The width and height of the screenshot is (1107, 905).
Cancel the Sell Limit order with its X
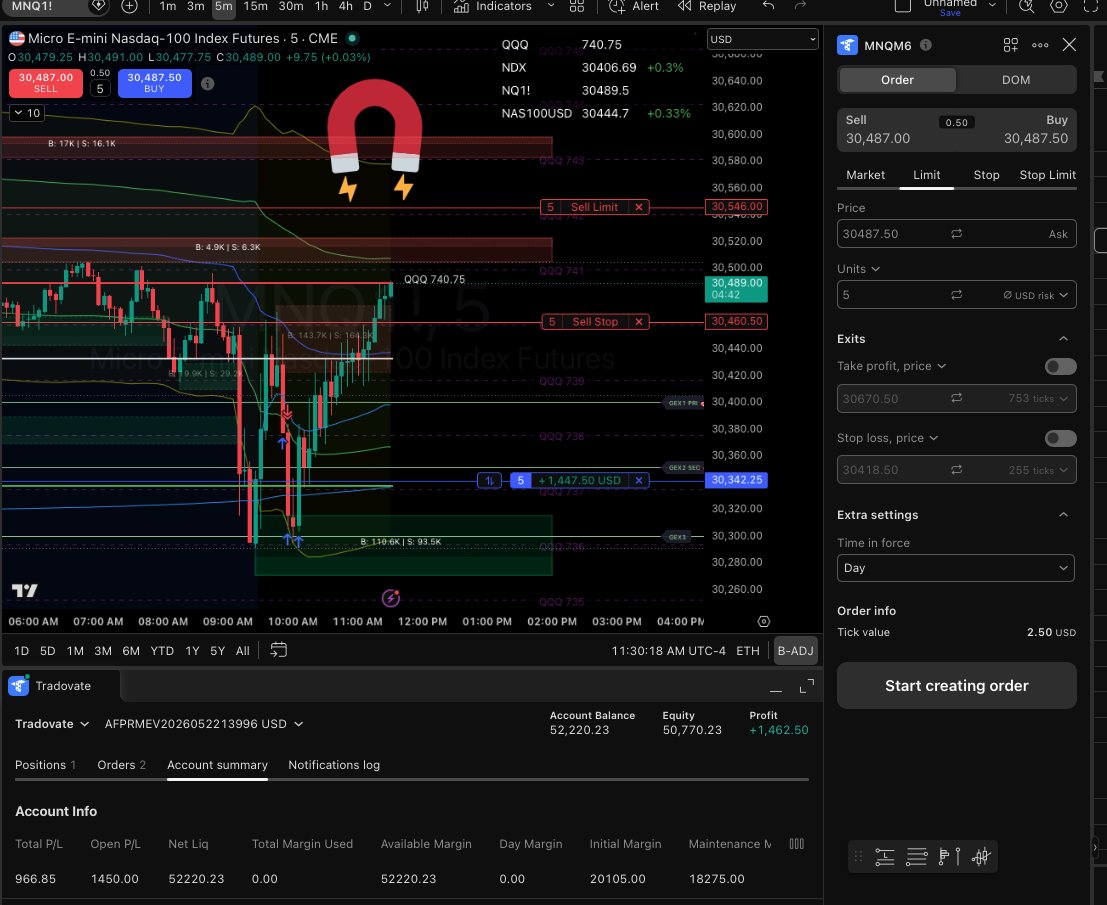(639, 207)
